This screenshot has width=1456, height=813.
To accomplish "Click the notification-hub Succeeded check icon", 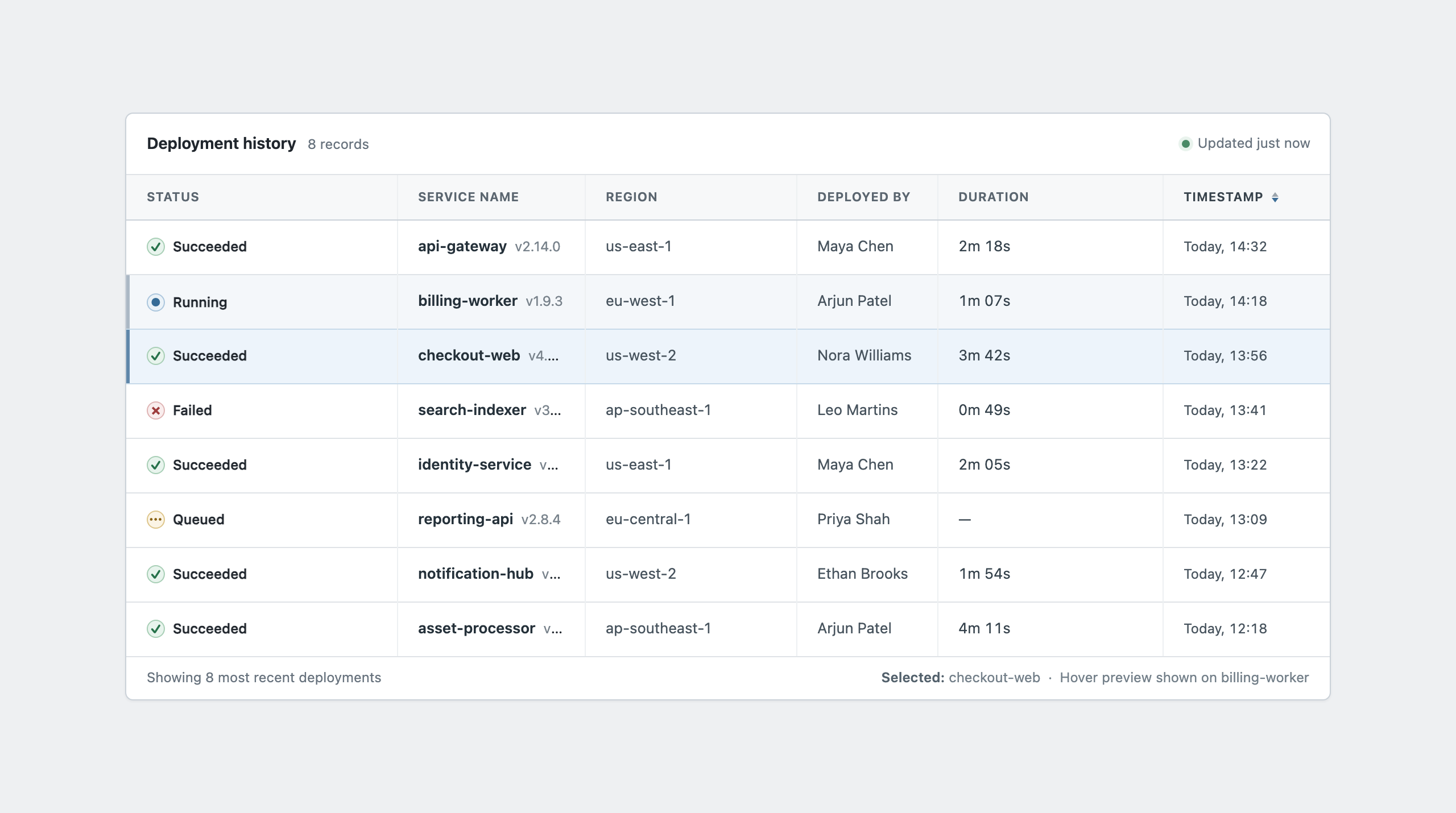I will pos(156,574).
